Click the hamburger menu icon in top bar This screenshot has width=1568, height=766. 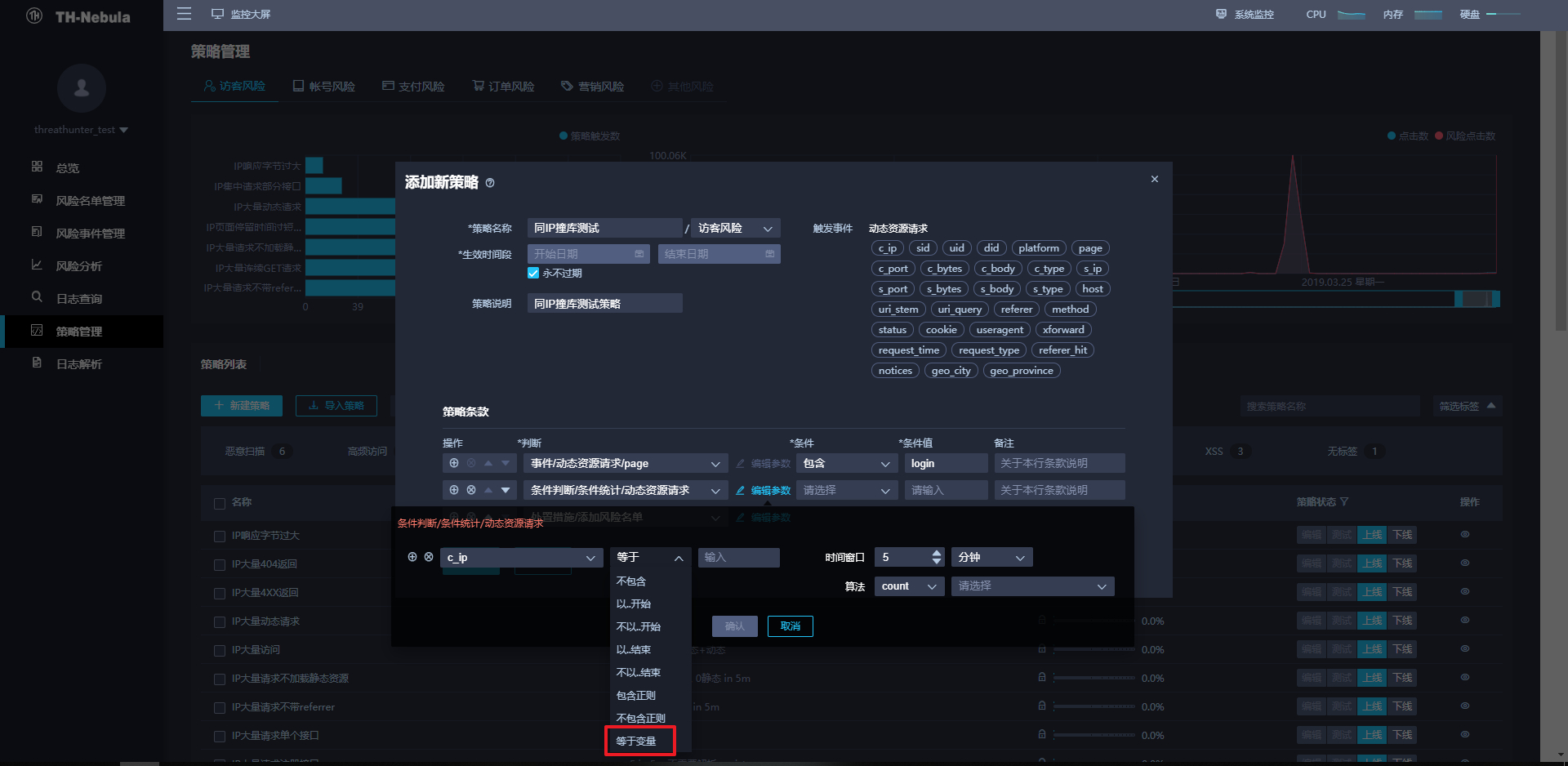click(x=184, y=14)
